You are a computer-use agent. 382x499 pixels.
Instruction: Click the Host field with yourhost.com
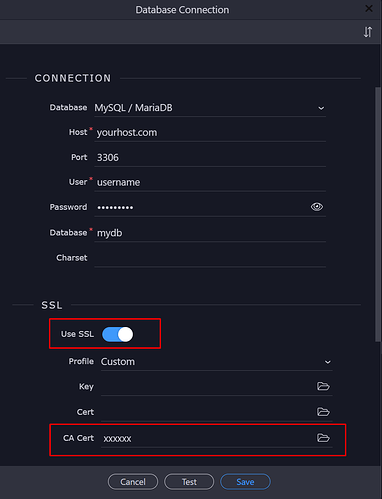click(x=210, y=133)
